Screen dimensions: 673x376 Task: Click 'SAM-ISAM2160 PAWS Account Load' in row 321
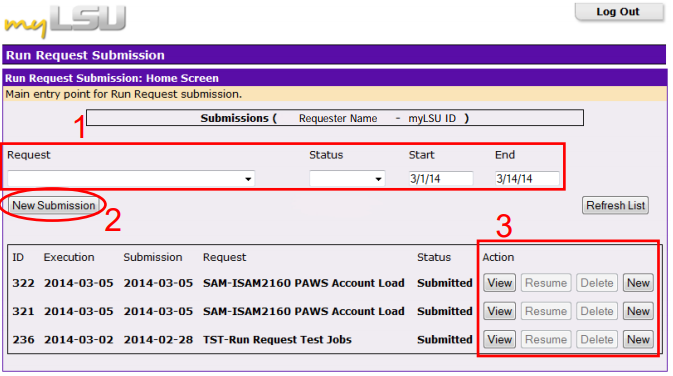click(x=303, y=312)
